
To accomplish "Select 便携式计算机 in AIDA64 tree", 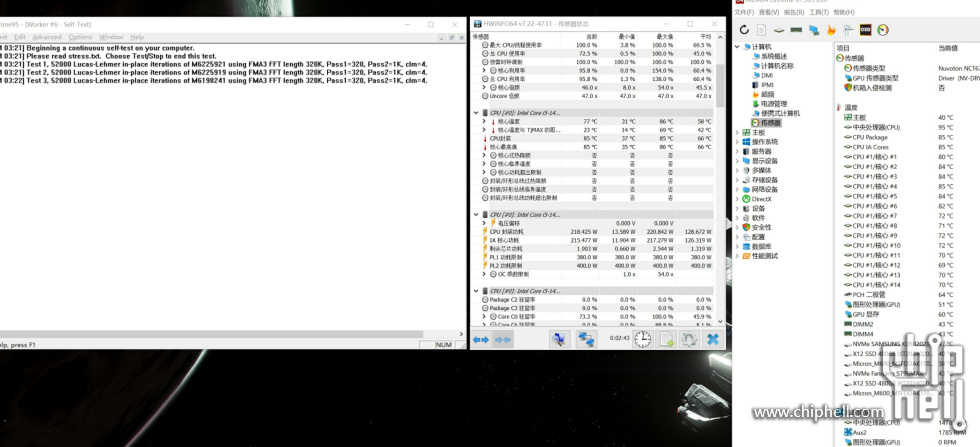I will [778, 113].
